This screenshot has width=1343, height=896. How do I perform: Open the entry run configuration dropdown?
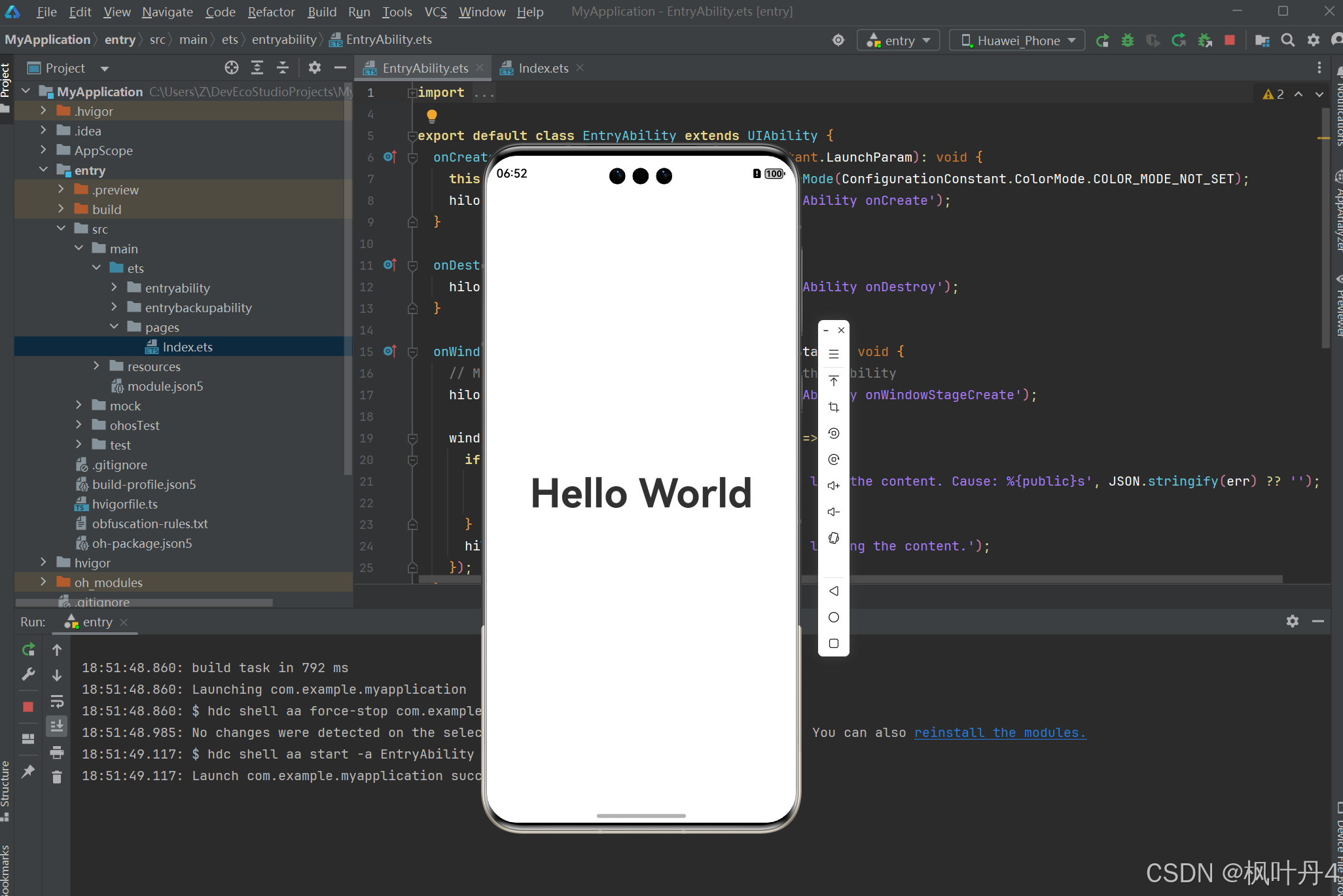pyautogui.click(x=899, y=41)
